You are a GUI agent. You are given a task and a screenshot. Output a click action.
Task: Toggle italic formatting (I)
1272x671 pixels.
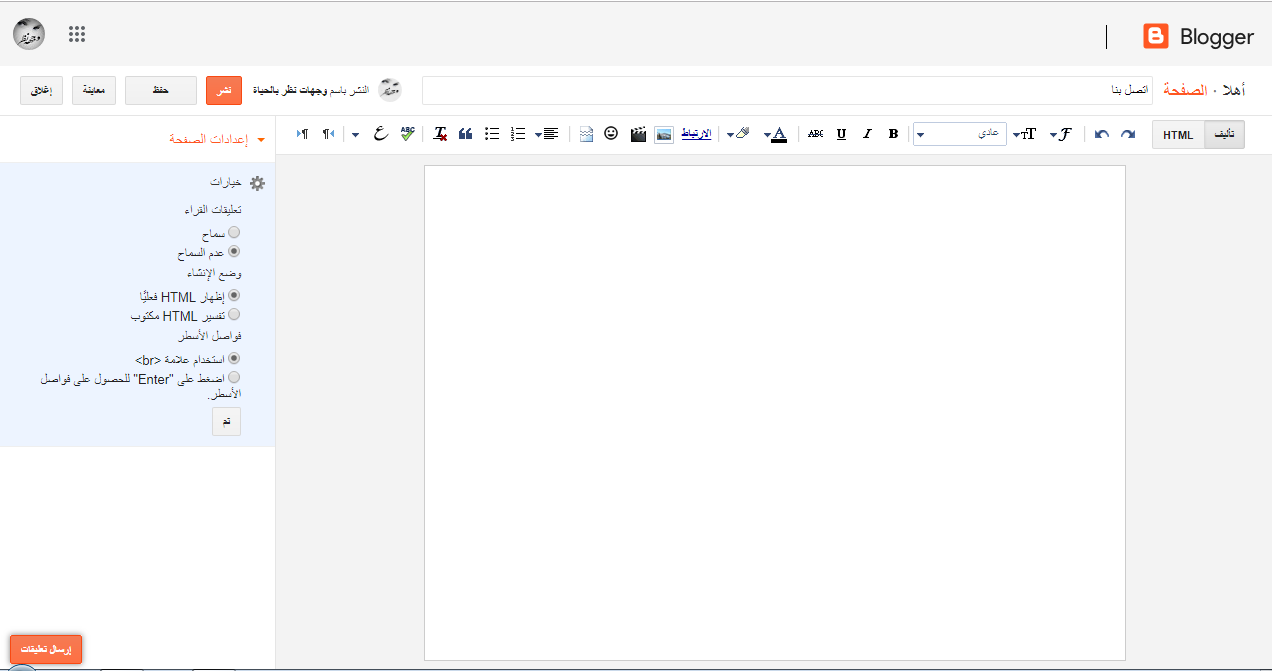coord(867,134)
